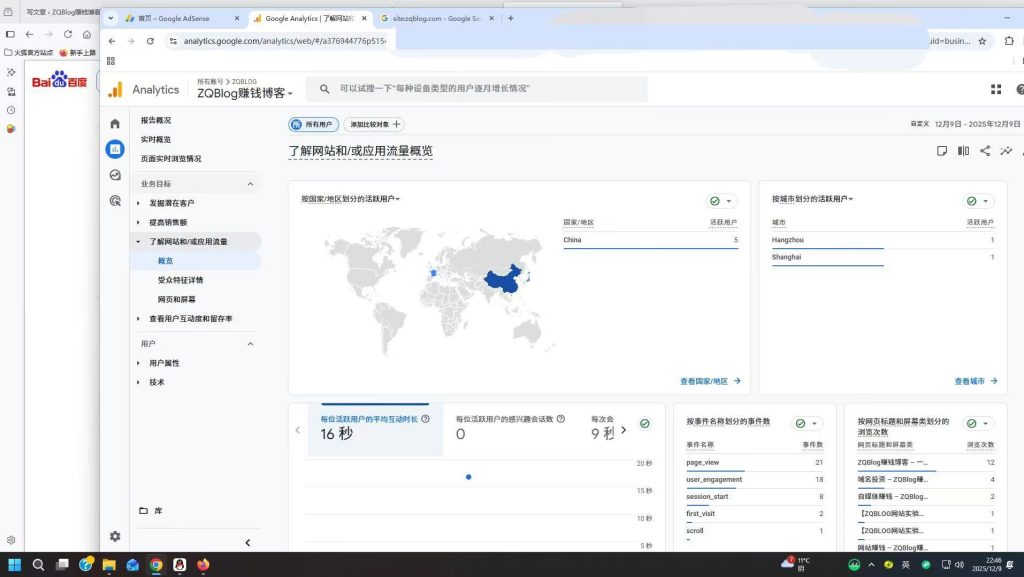
Task: Open the insights trend icon near the report toolbar
Action: click(1007, 150)
